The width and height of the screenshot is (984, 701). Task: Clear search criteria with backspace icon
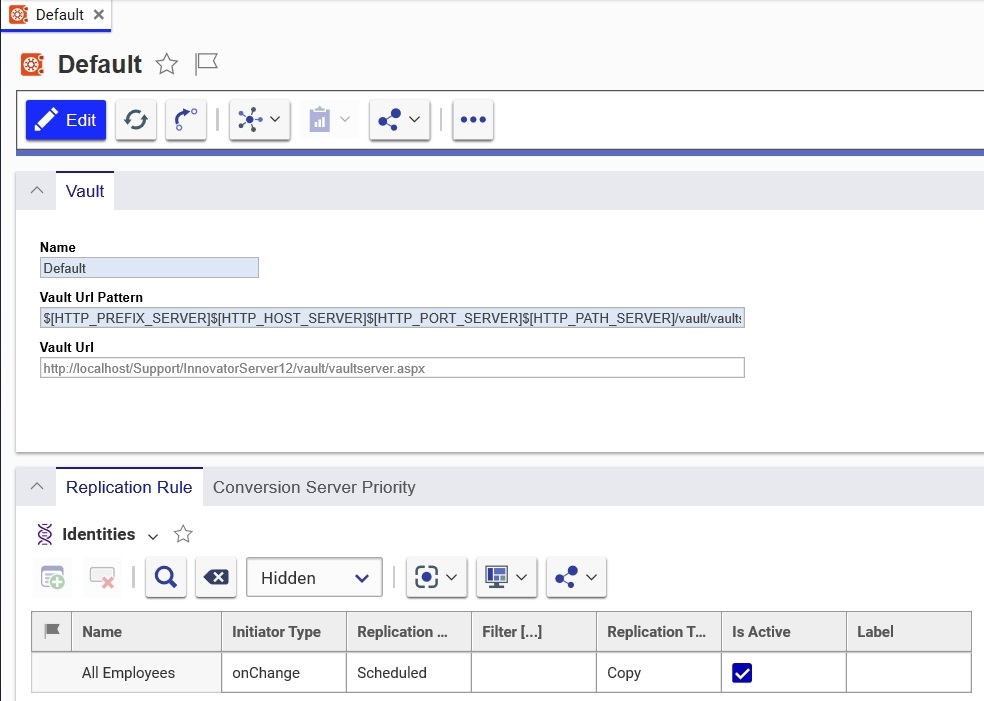216,577
